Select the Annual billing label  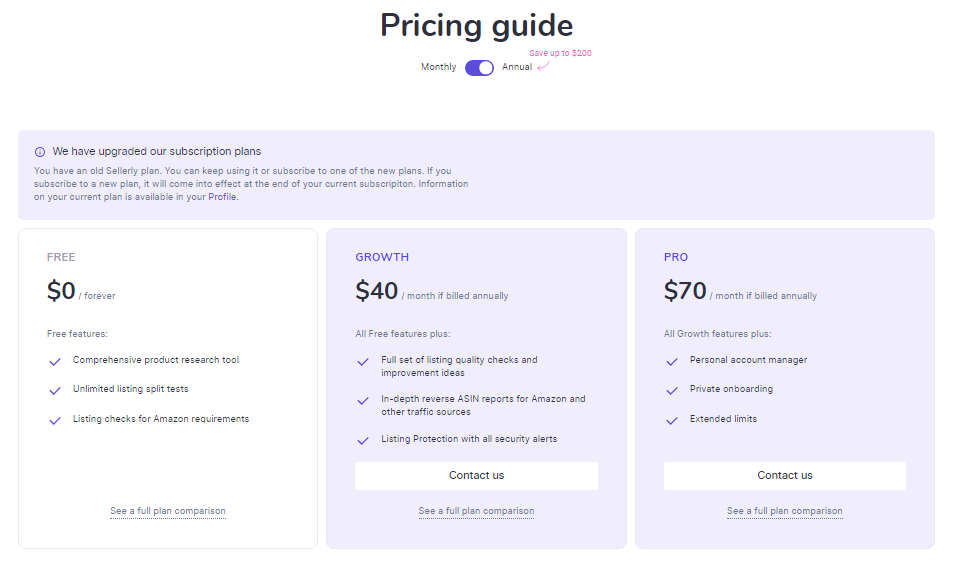[517, 67]
